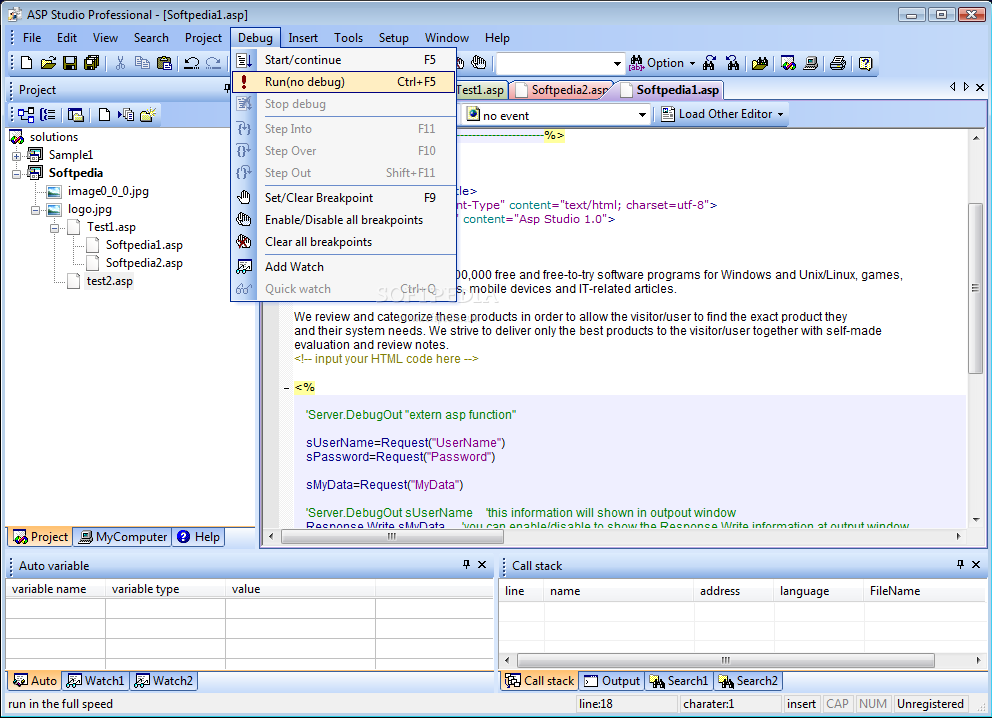Open the Tools menu
The width and height of the screenshot is (992, 718).
(x=349, y=38)
